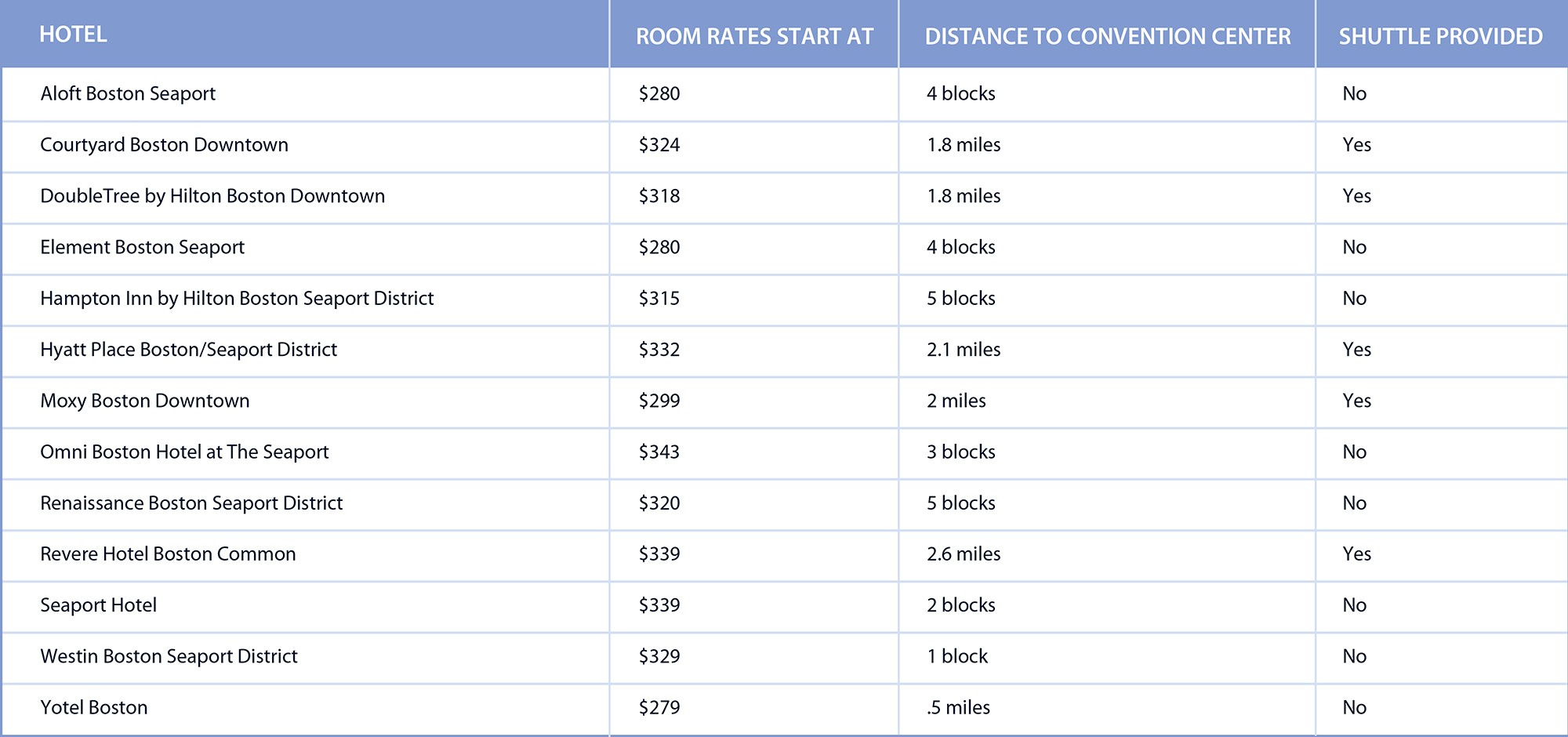Click the HOTEL column header
The height and width of the screenshot is (737, 1568).
coord(73,34)
